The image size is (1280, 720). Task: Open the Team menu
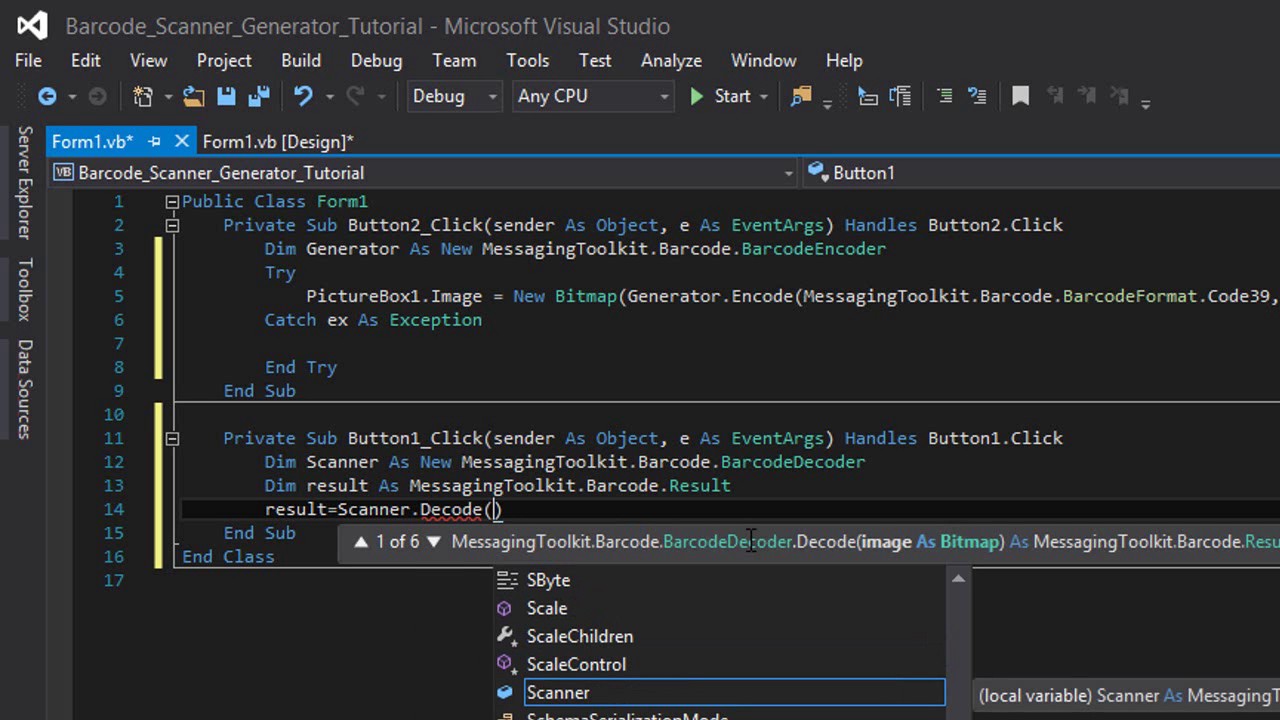pyautogui.click(x=454, y=61)
